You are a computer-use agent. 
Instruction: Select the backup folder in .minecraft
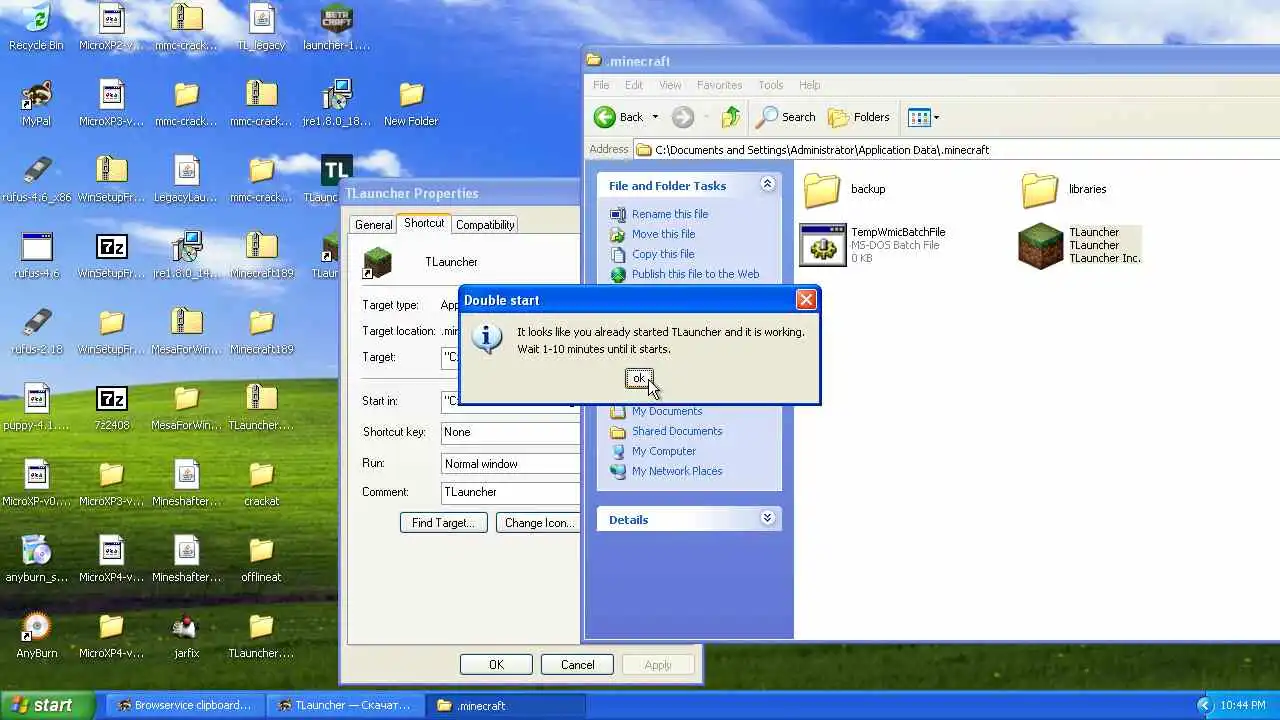(x=845, y=189)
